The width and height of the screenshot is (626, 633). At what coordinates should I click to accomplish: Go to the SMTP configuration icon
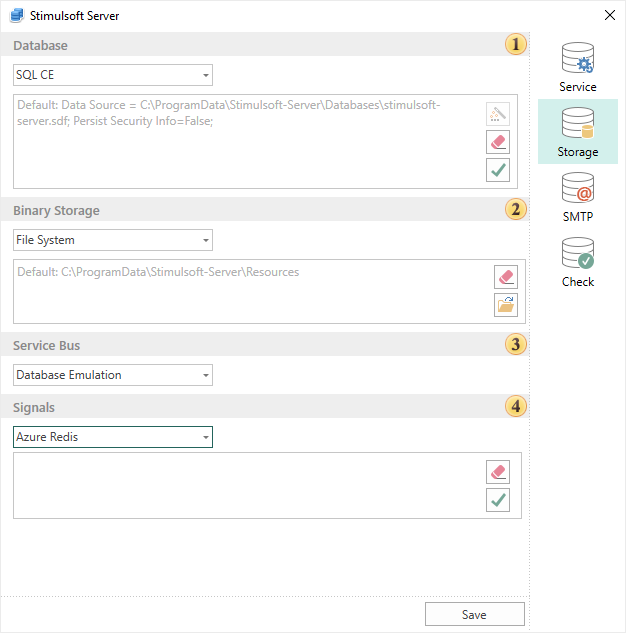[x=578, y=197]
